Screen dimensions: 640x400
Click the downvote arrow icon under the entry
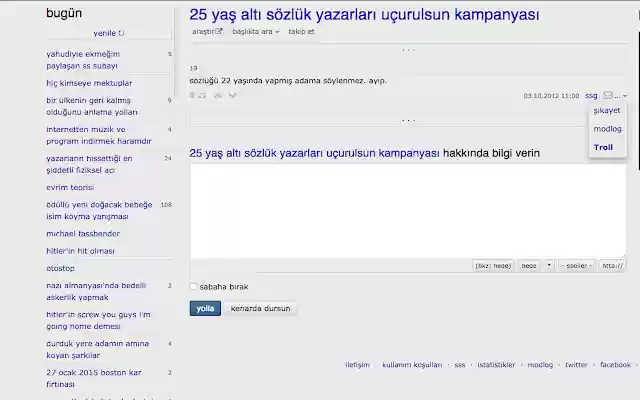click(233, 95)
